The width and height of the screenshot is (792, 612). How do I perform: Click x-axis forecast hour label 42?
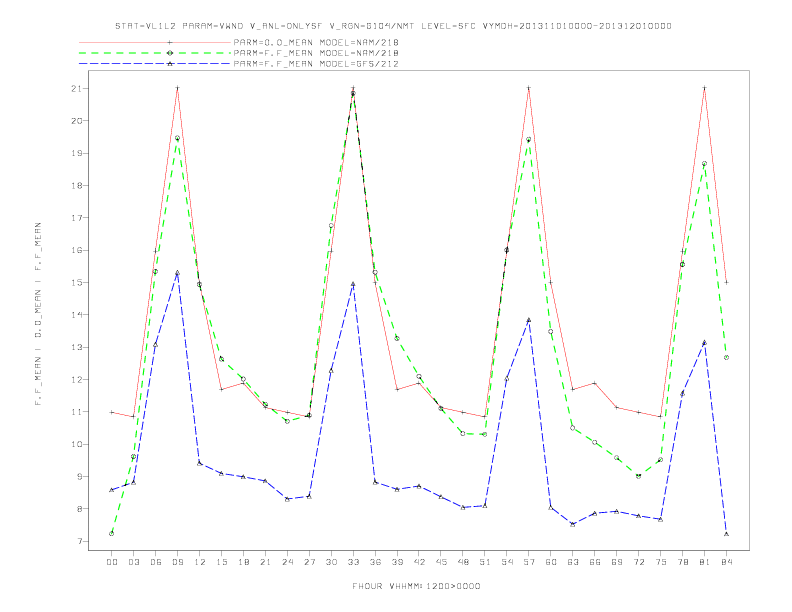419,562
